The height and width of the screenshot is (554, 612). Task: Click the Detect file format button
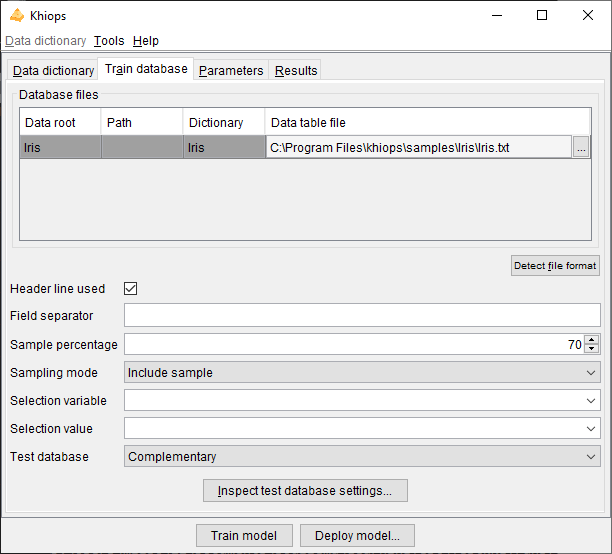[555, 266]
